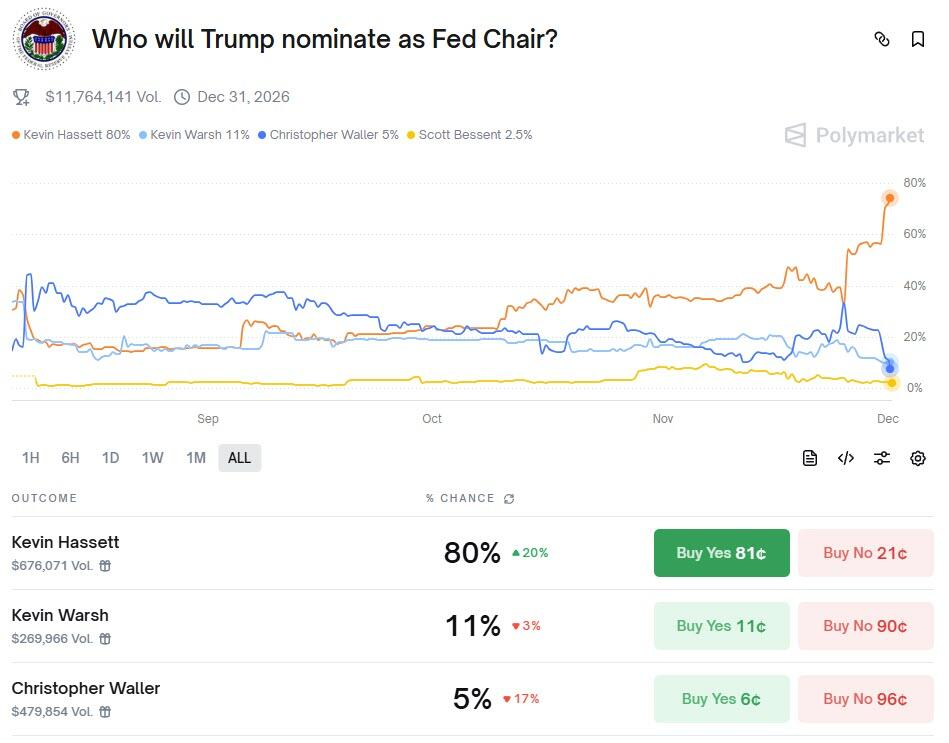The height and width of the screenshot is (743, 949).
Task: Open chart settings gear icon
Action: point(918,458)
